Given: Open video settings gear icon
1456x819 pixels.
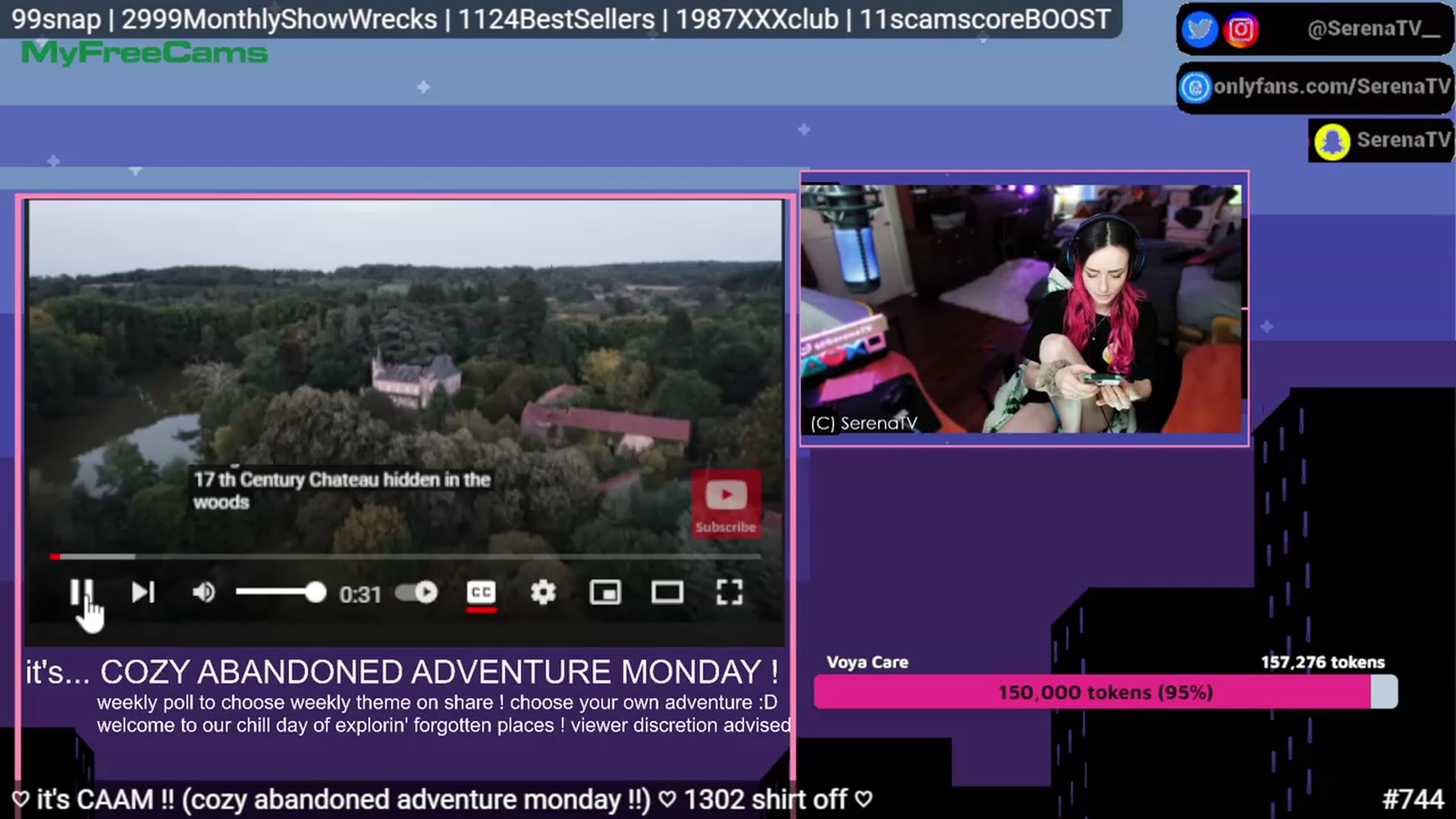Looking at the screenshot, I should [543, 592].
